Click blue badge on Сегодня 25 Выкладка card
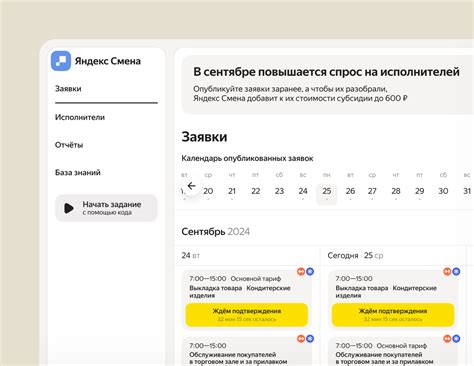The image size is (474, 366). click(456, 272)
